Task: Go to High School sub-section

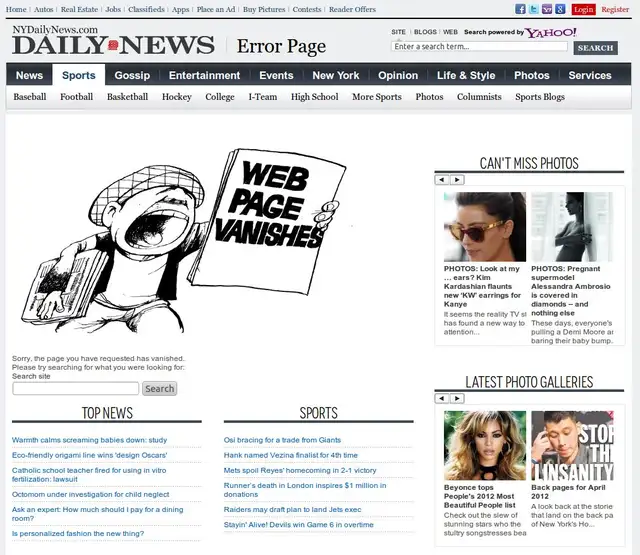Action: tap(315, 97)
